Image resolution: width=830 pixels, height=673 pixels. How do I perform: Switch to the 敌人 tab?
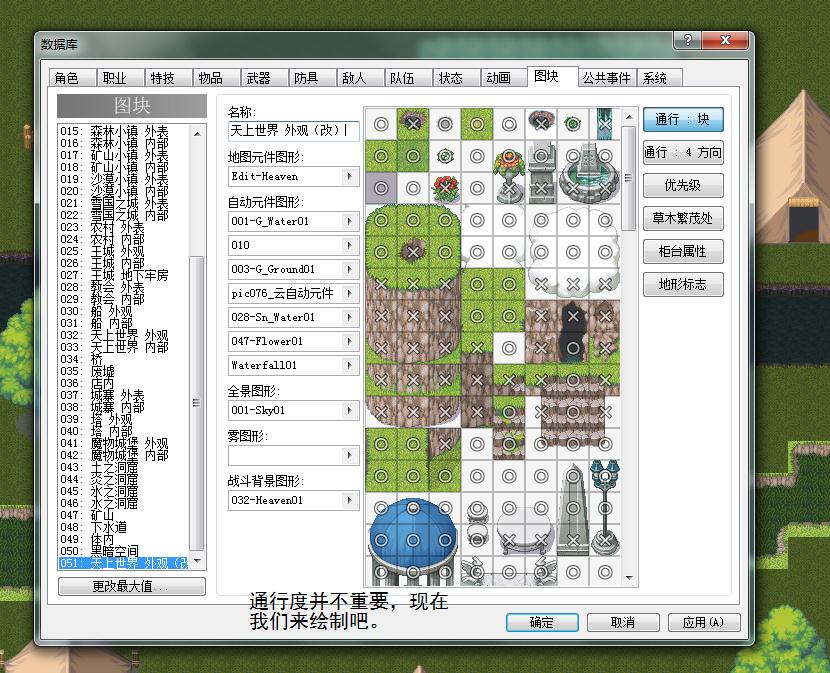[x=360, y=78]
